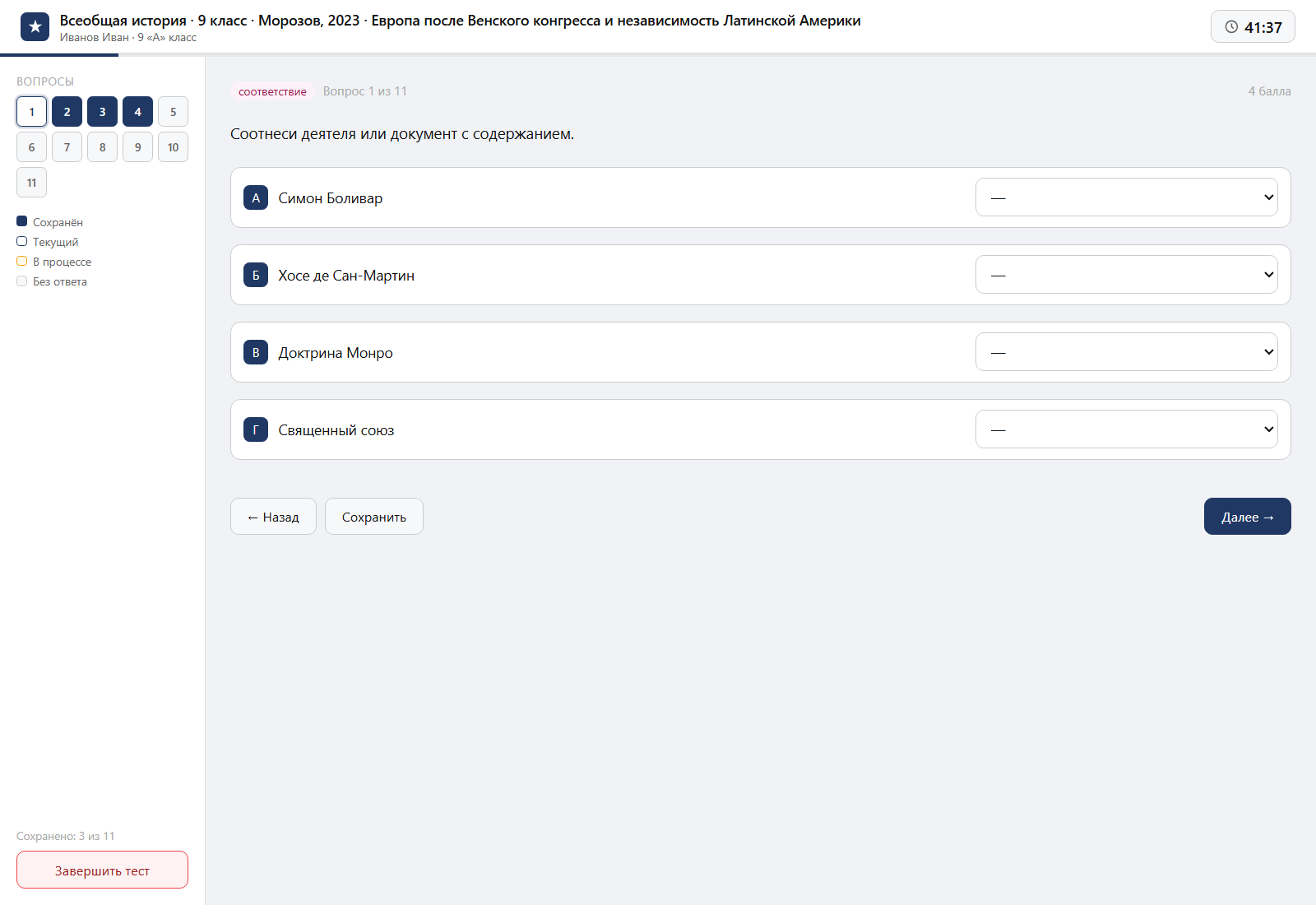Go to question 1 in the sidebar
The height and width of the screenshot is (905, 1316).
click(x=31, y=112)
